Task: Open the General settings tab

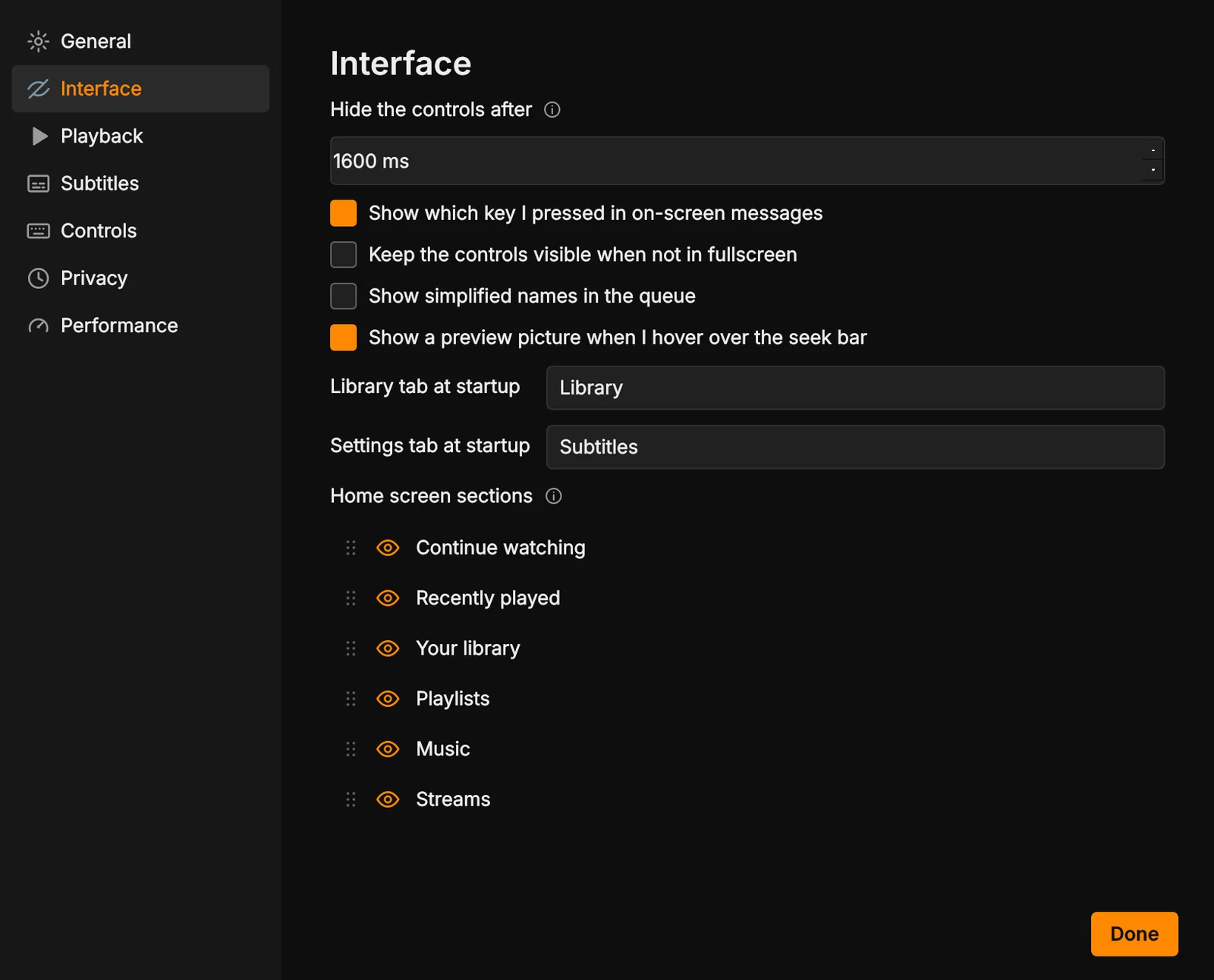Action: coord(140,41)
